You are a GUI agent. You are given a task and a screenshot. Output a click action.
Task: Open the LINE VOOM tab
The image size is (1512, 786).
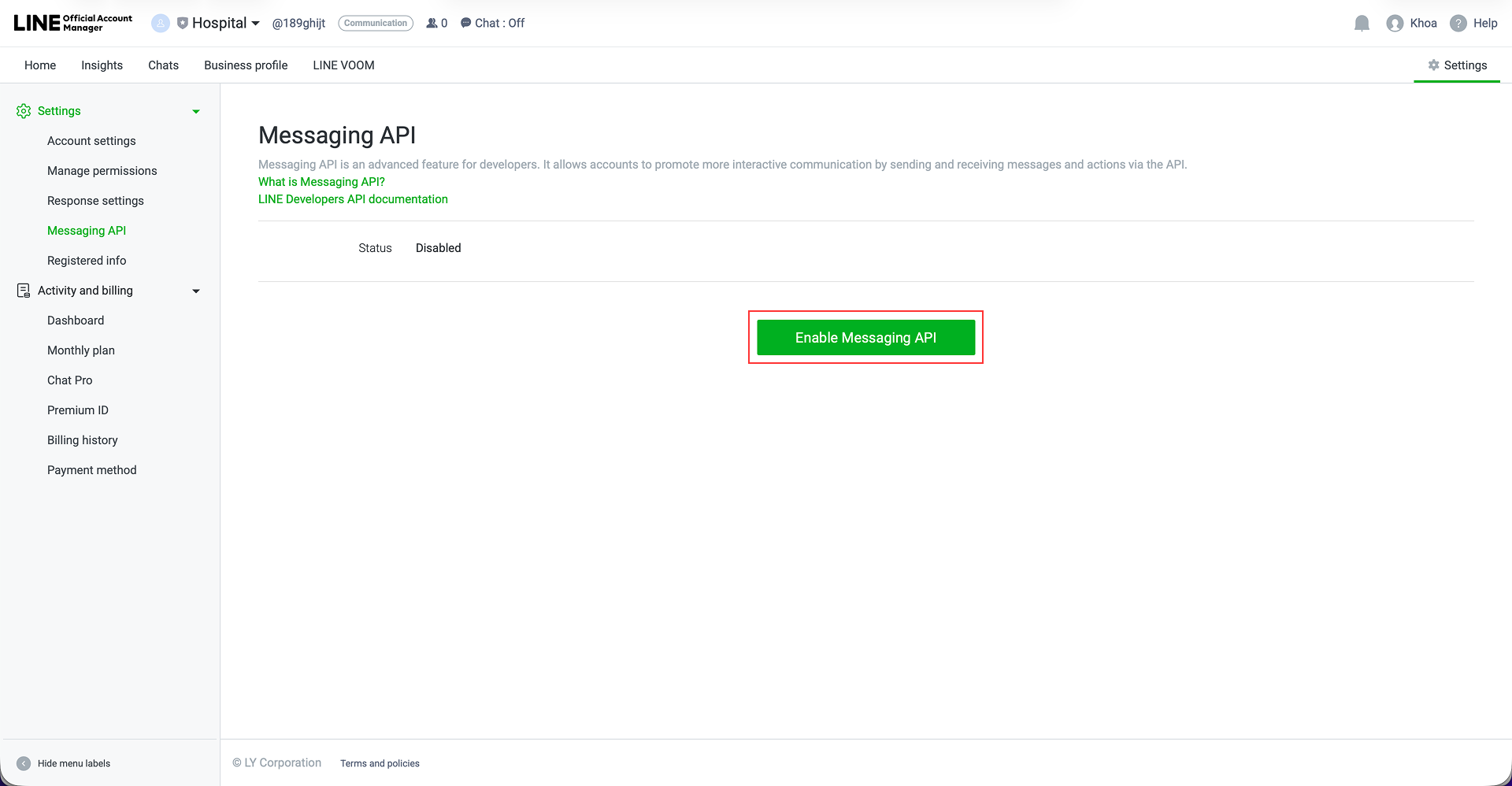click(343, 65)
